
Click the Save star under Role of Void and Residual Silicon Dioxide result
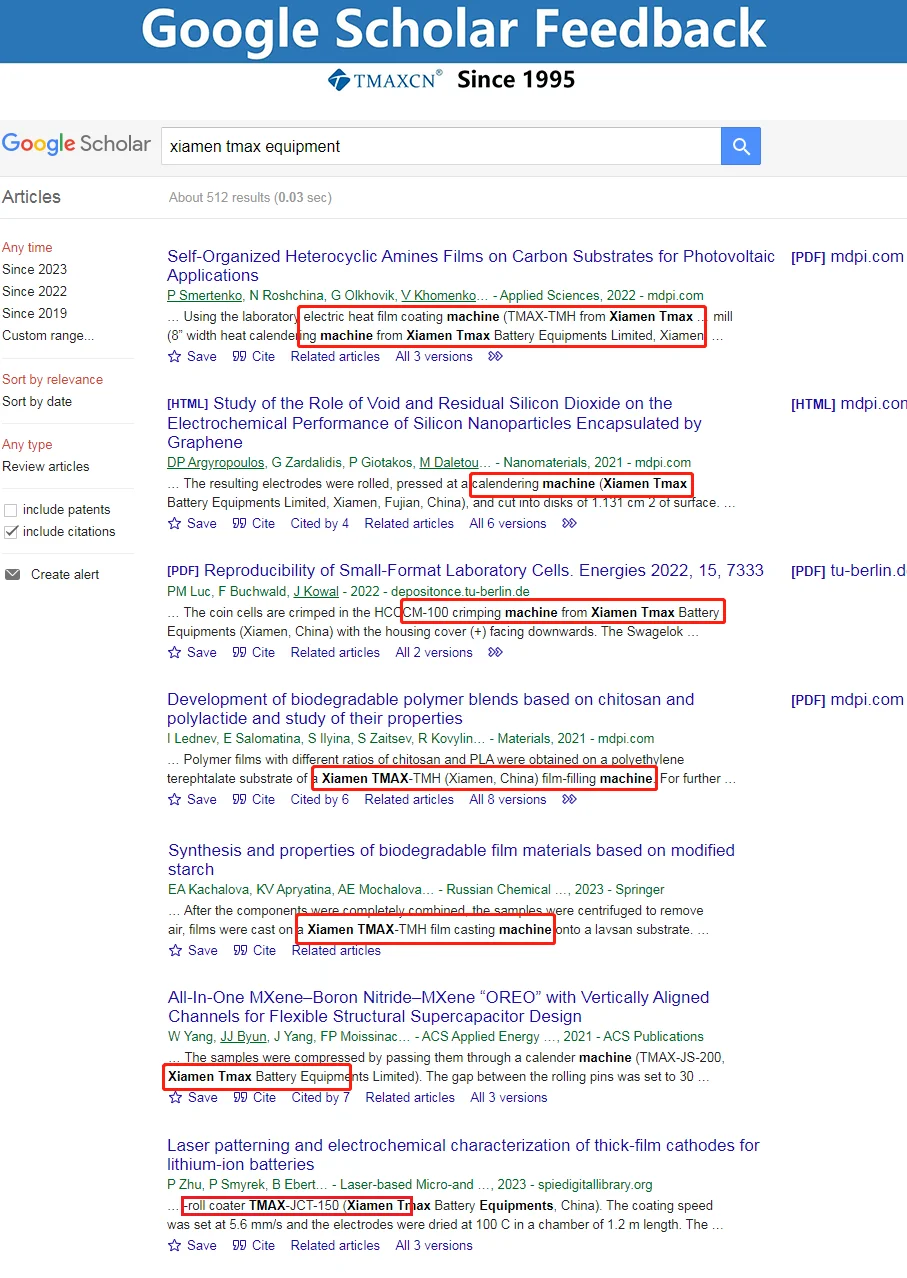(x=174, y=523)
